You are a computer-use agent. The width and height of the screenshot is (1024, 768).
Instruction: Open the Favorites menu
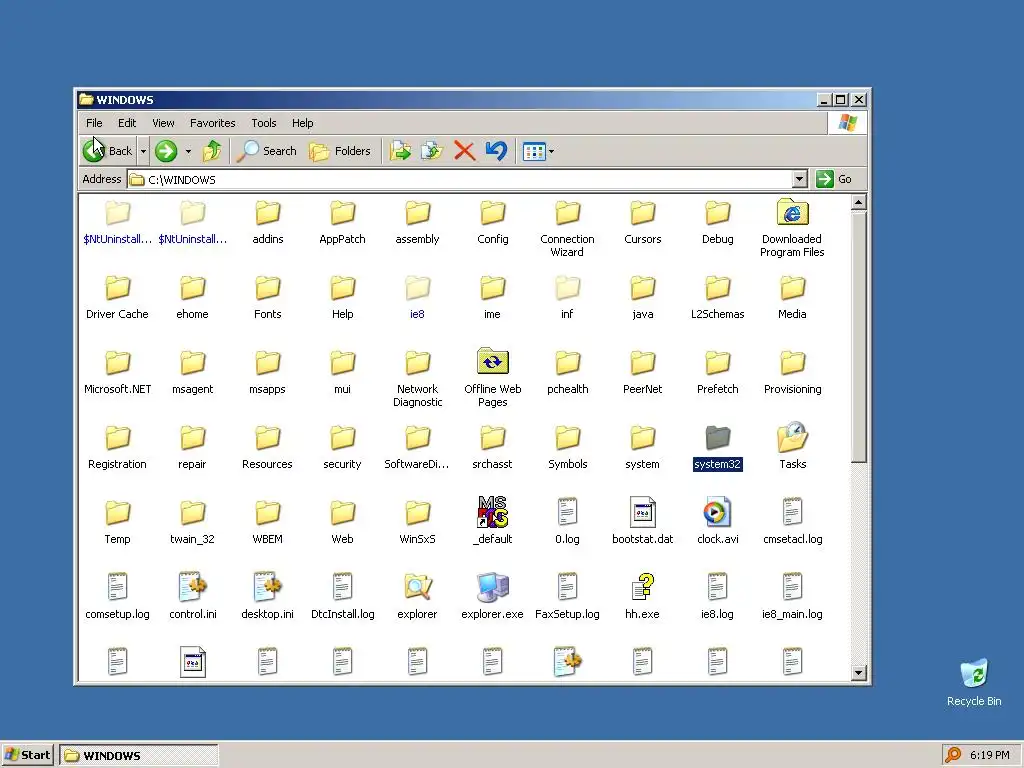(x=212, y=123)
